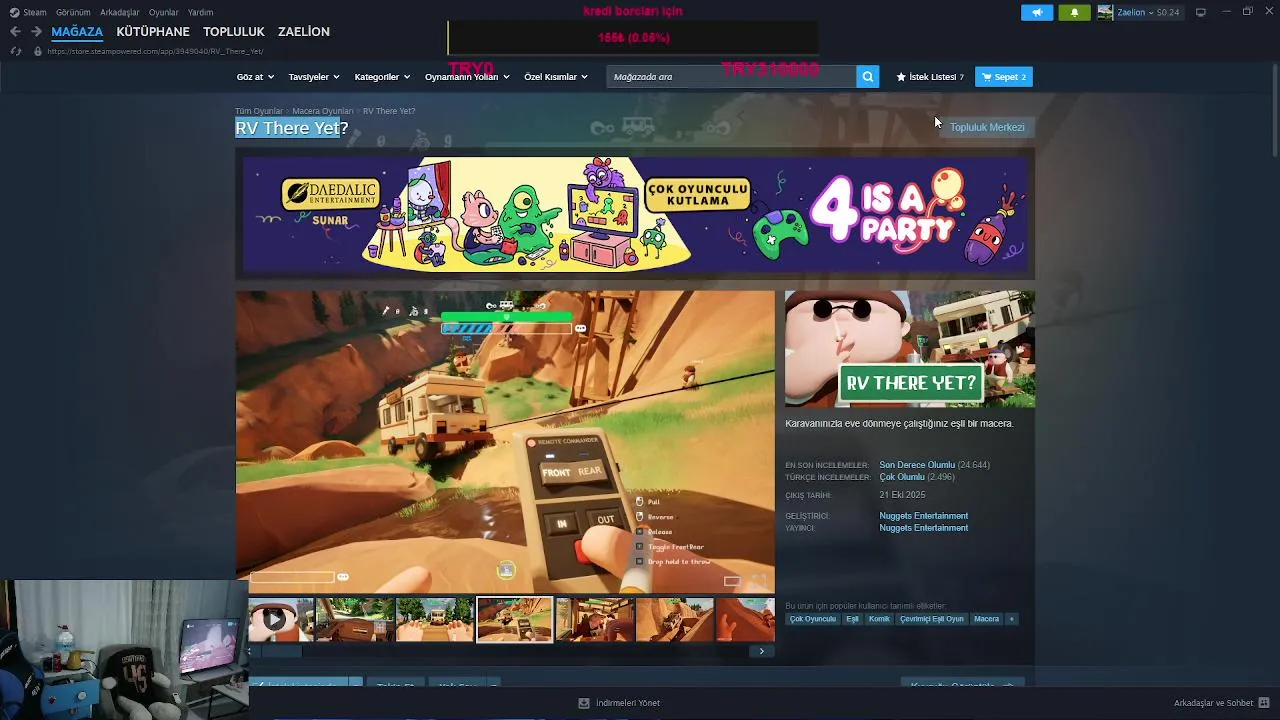
Task: Enter Big Picture mode via monitor icon
Action: coord(1201,12)
